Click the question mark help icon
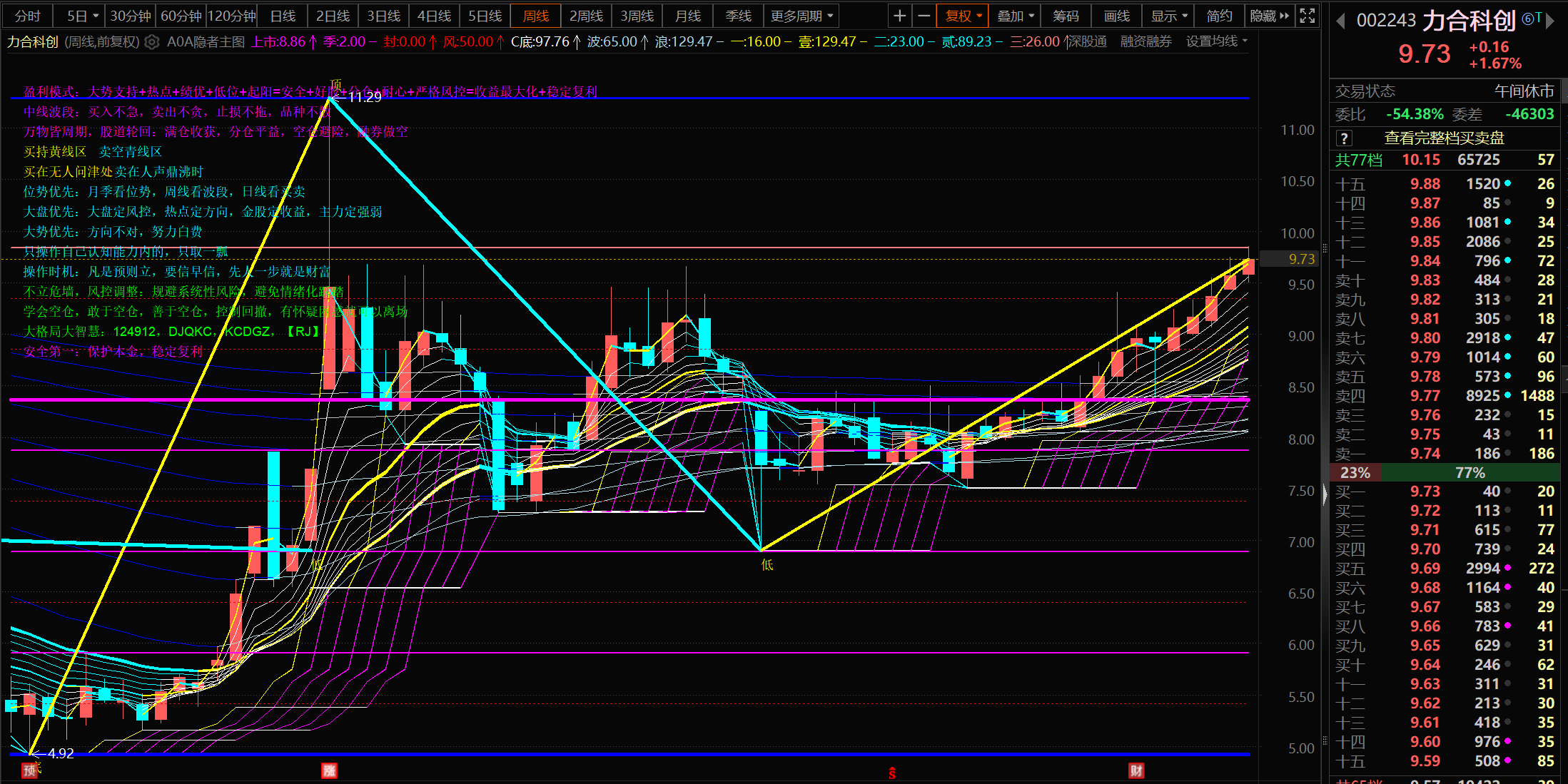Screen dimensions: 1568x784 coord(1344,138)
